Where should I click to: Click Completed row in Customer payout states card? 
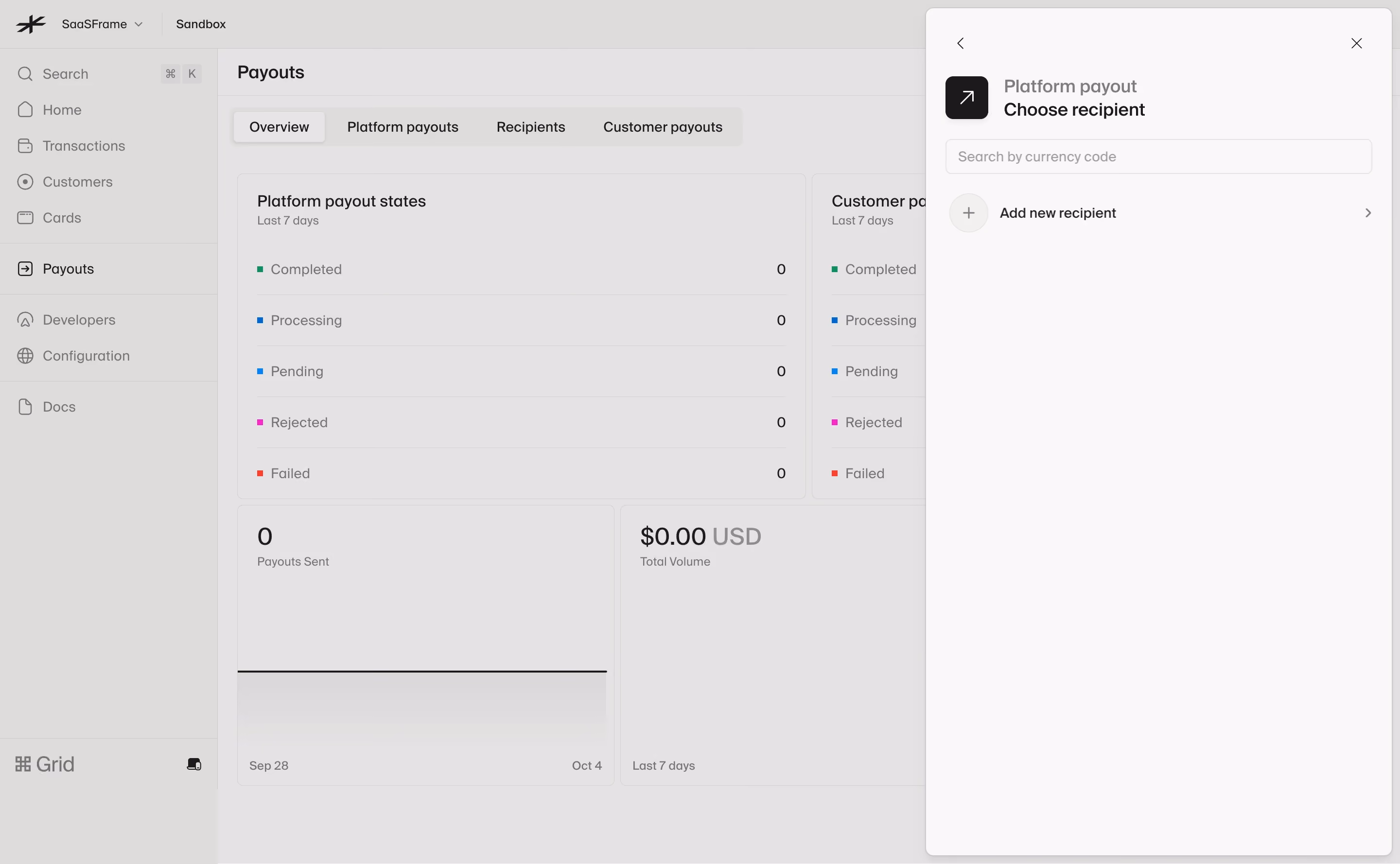[x=878, y=269]
